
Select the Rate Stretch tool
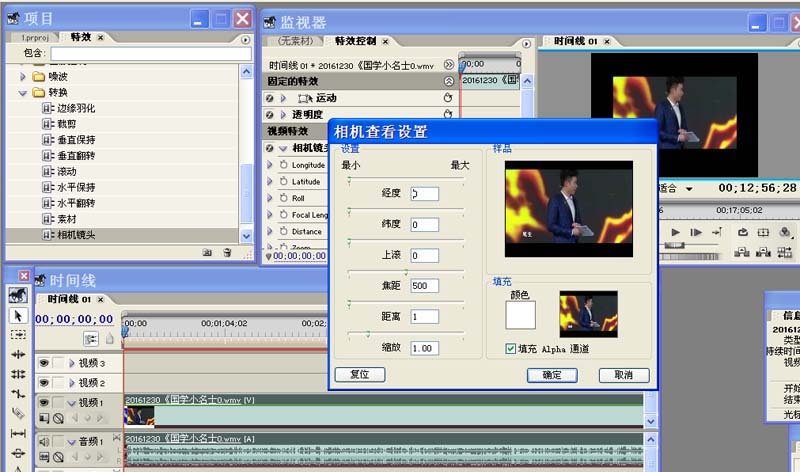click(x=18, y=393)
